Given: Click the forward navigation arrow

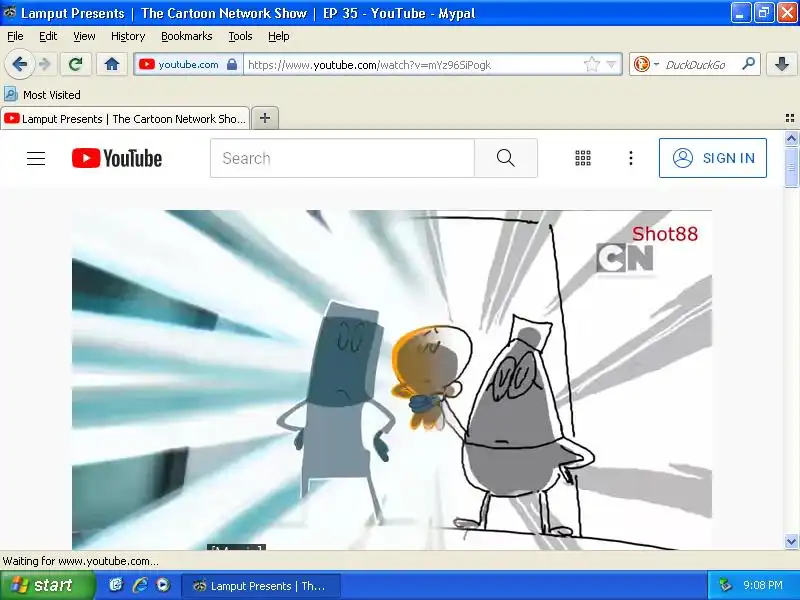Looking at the screenshot, I should tap(45, 64).
